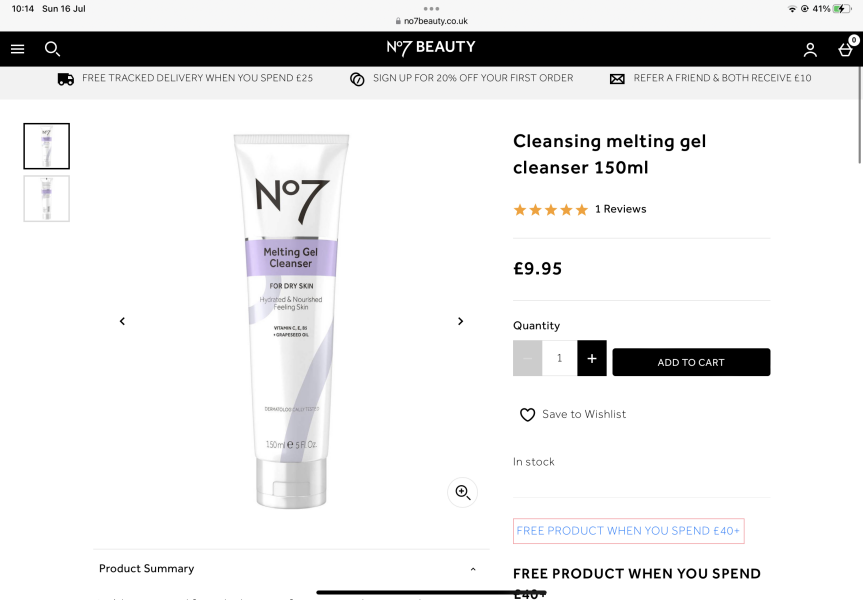Increase quantity with the plus stepper
The height and width of the screenshot is (600, 863).
click(x=591, y=358)
